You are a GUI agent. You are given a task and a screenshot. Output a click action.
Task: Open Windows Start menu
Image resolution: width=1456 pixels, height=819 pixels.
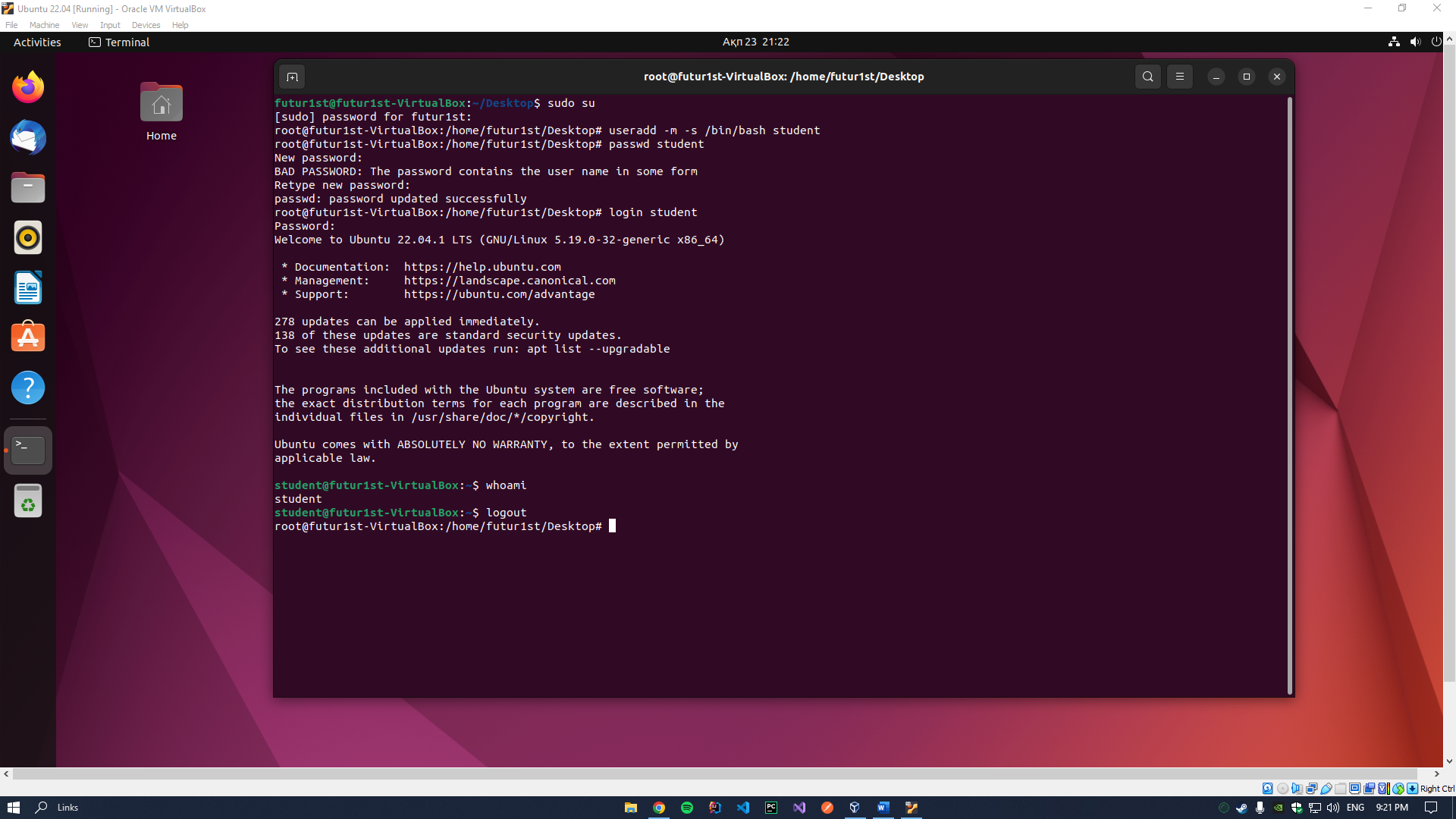tap(14, 808)
